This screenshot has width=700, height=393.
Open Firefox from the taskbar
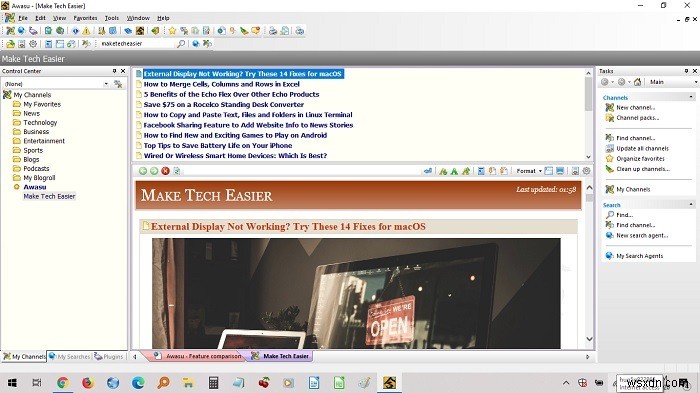point(88,383)
